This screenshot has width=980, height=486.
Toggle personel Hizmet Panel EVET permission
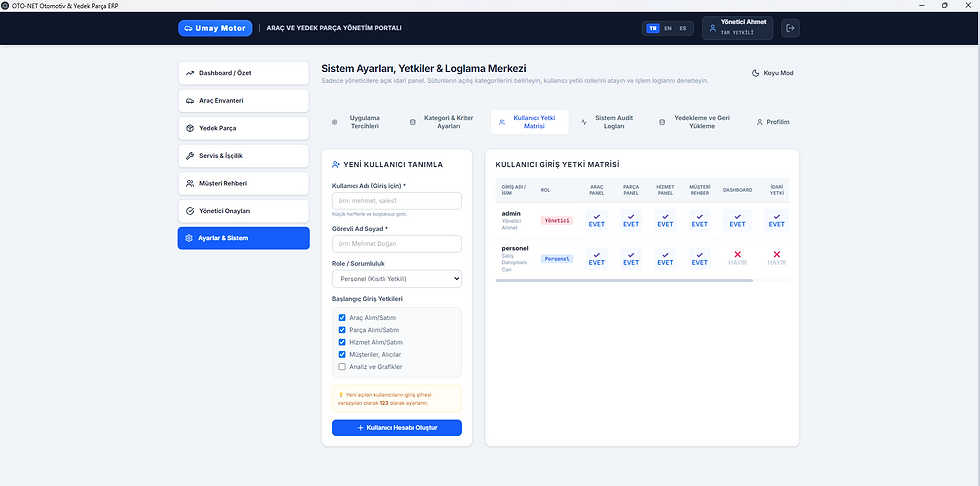(x=666, y=259)
